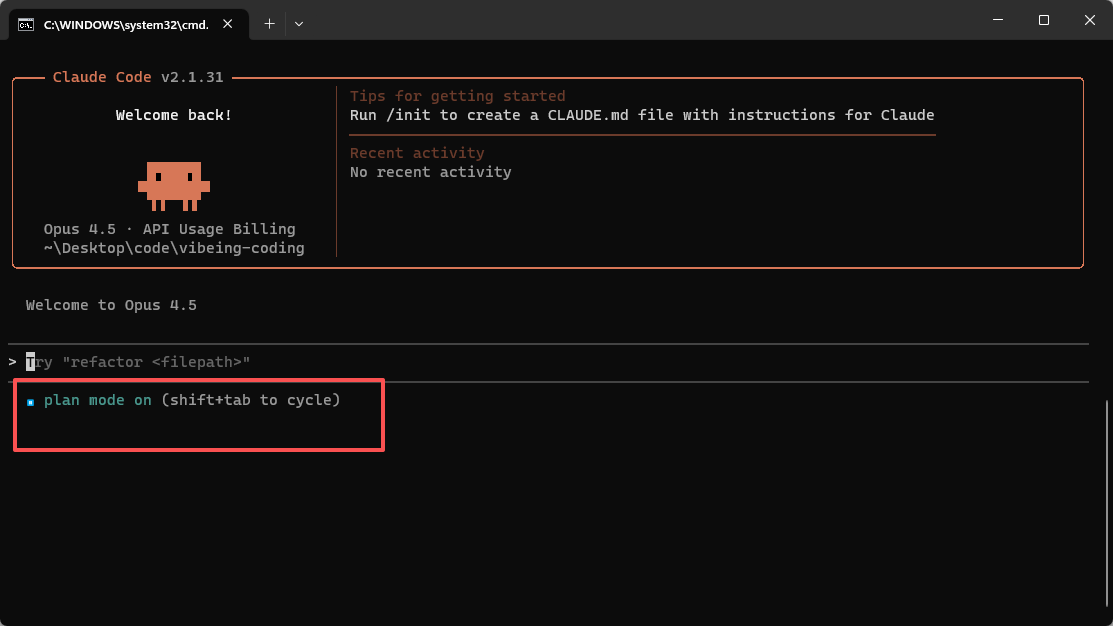Click the > prompt symbol
The image size is (1113, 626).
13,362
